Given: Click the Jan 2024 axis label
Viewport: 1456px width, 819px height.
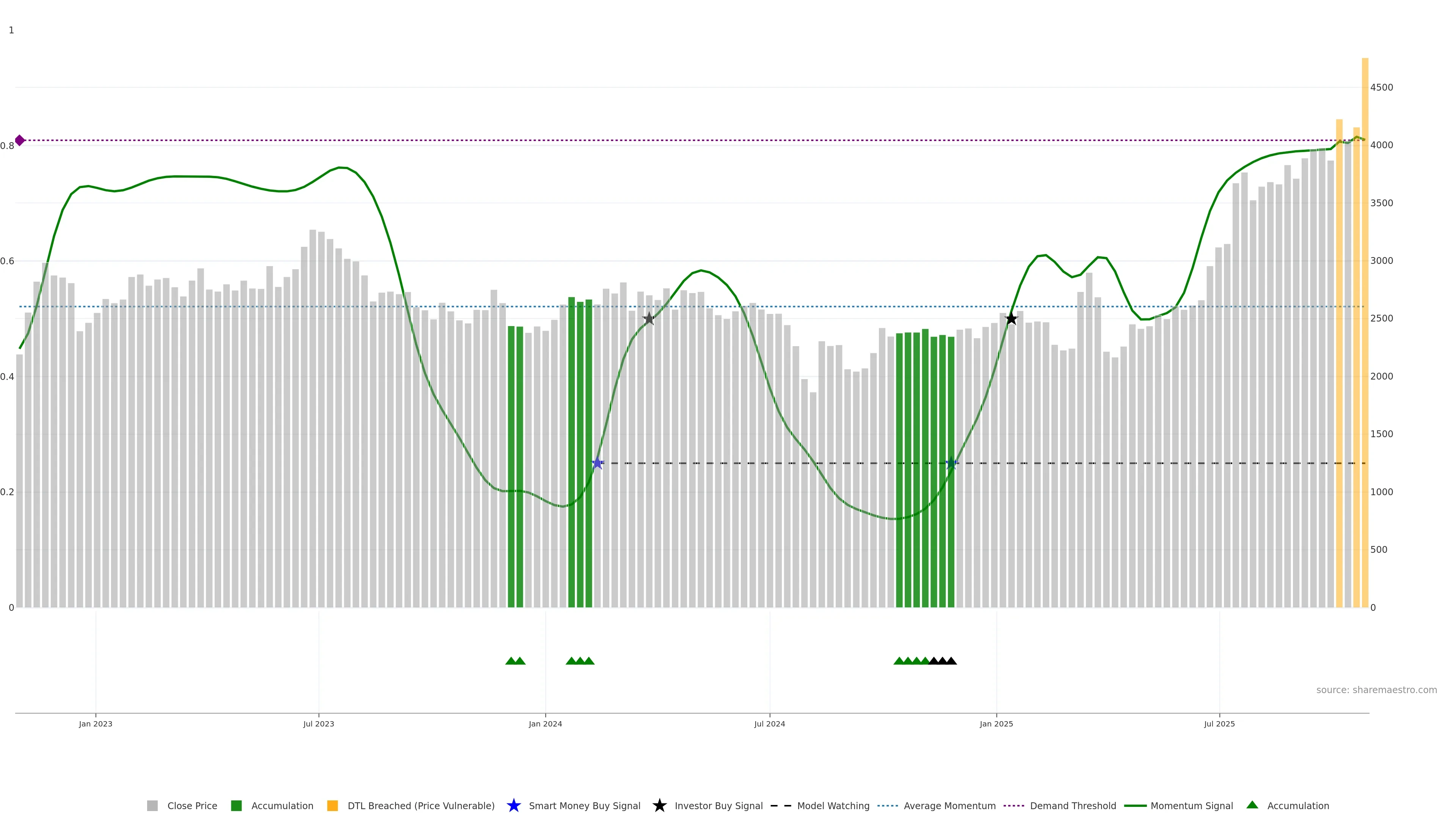Looking at the screenshot, I should [545, 724].
